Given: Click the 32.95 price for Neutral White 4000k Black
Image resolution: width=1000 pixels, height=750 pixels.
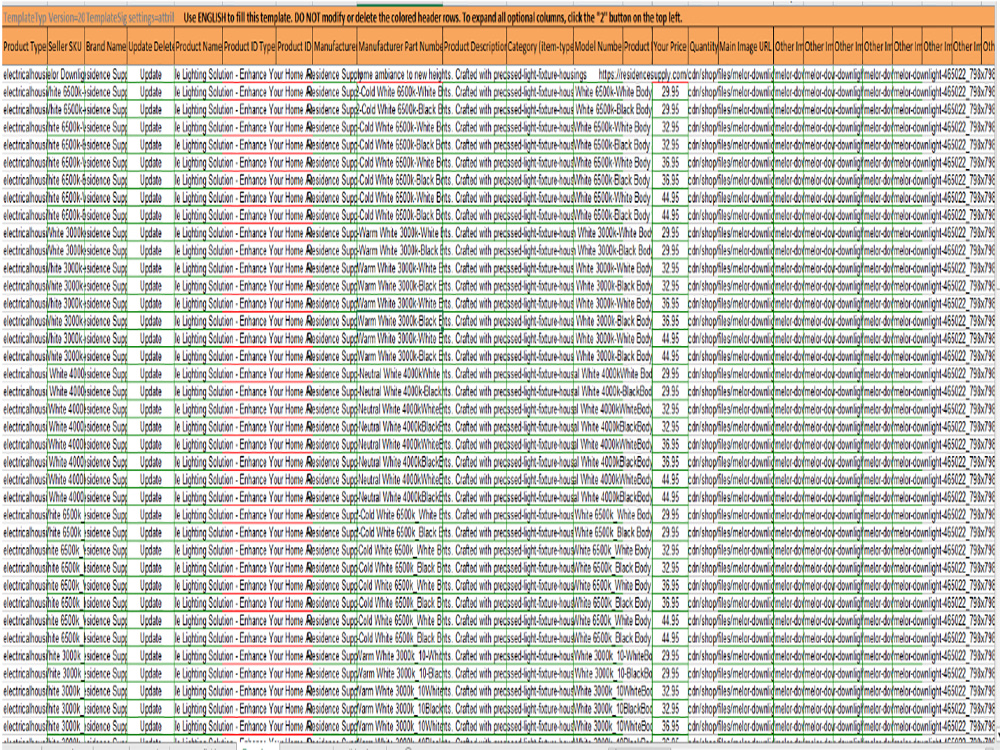Looking at the screenshot, I should [670, 427].
